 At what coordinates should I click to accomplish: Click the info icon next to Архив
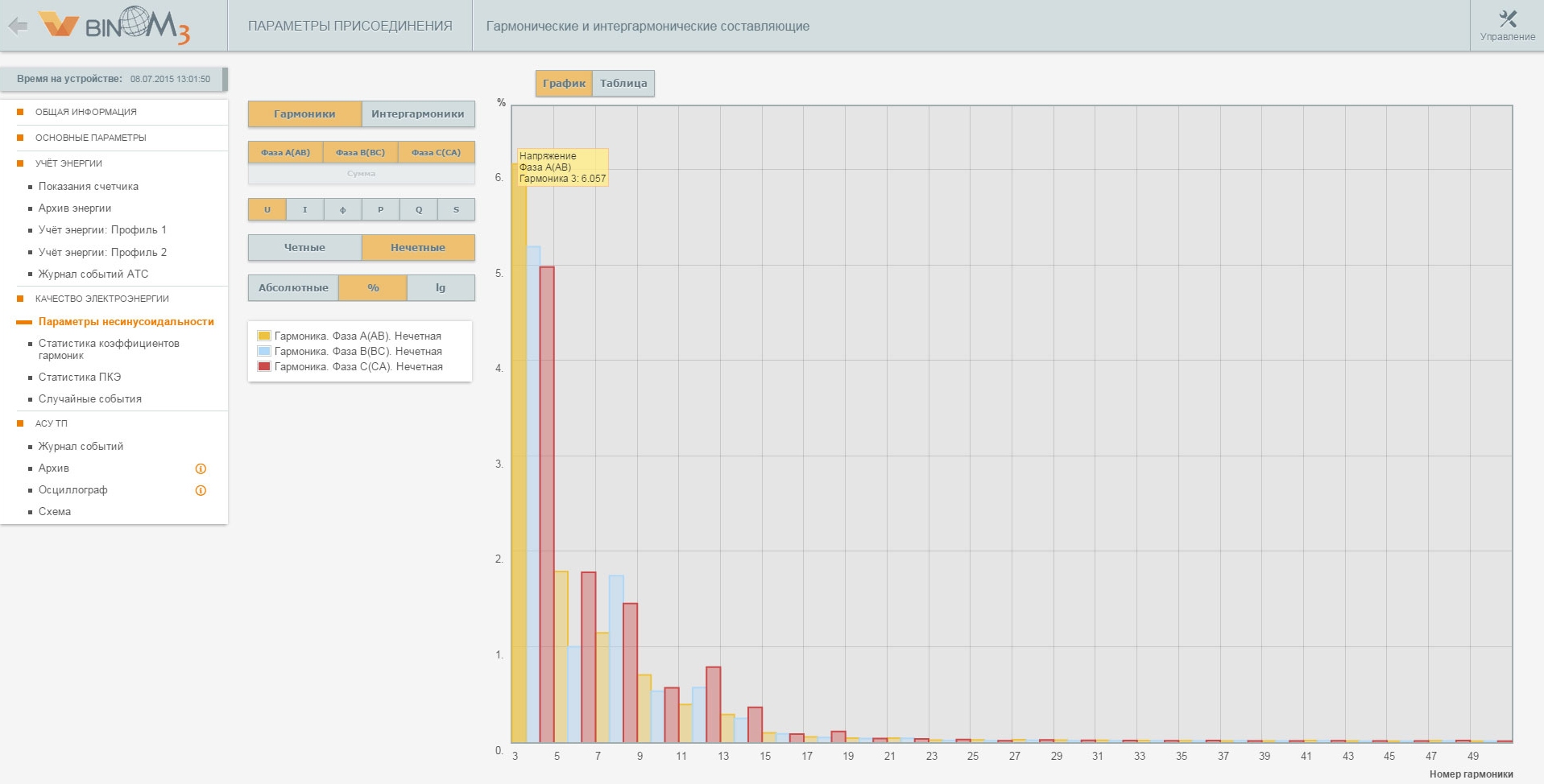click(201, 468)
